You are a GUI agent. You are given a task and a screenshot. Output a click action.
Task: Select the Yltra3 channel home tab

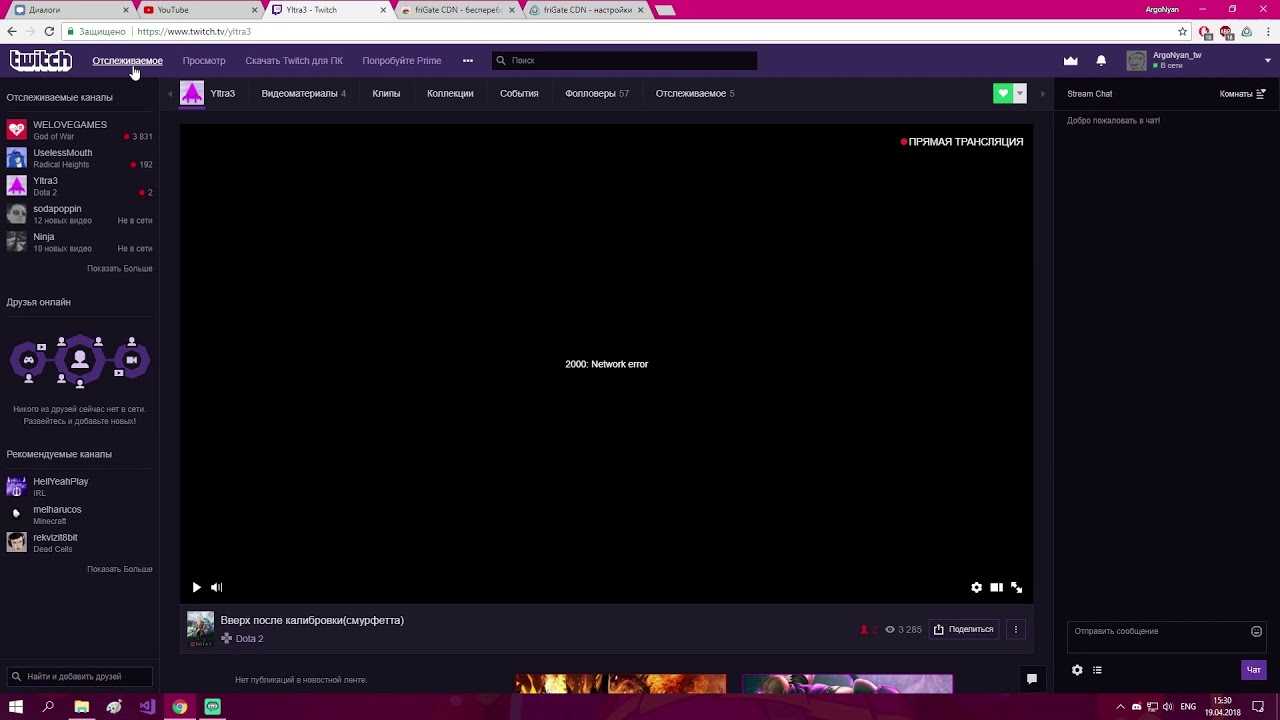click(x=208, y=94)
